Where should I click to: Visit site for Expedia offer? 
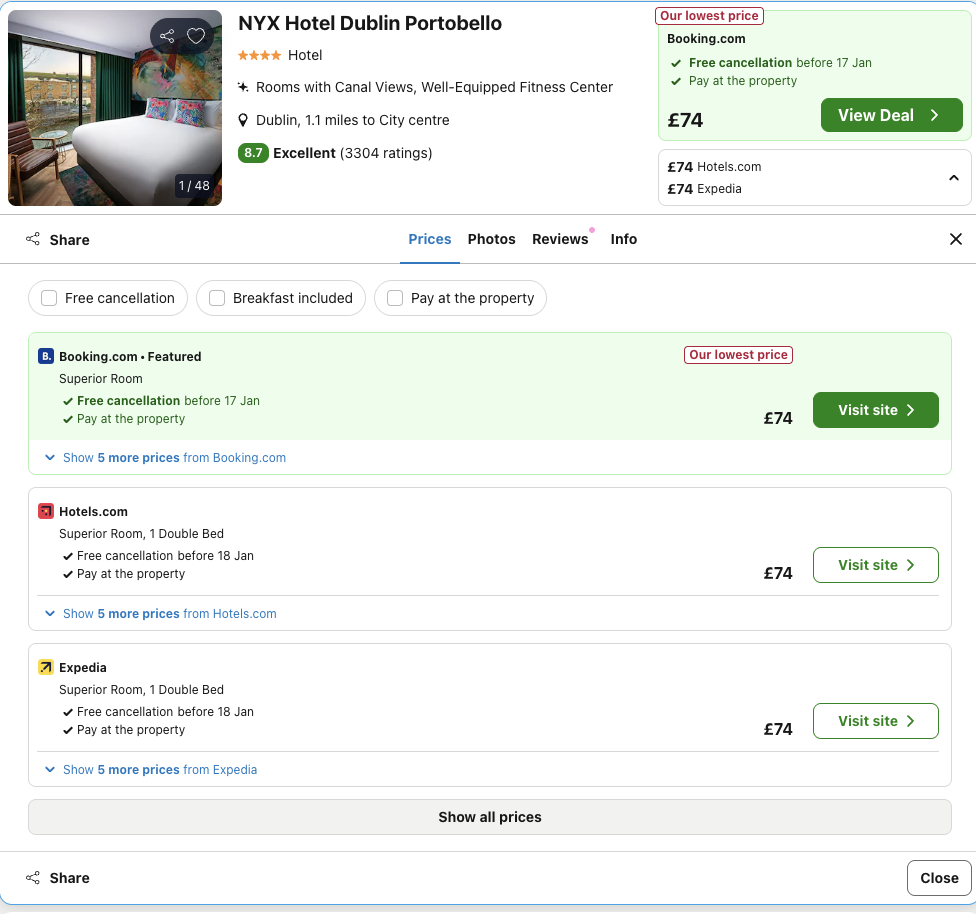point(876,721)
